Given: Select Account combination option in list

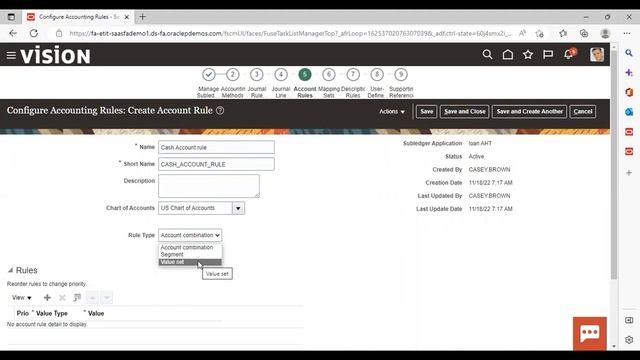Looking at the screenshot, I should coord(190,247).
